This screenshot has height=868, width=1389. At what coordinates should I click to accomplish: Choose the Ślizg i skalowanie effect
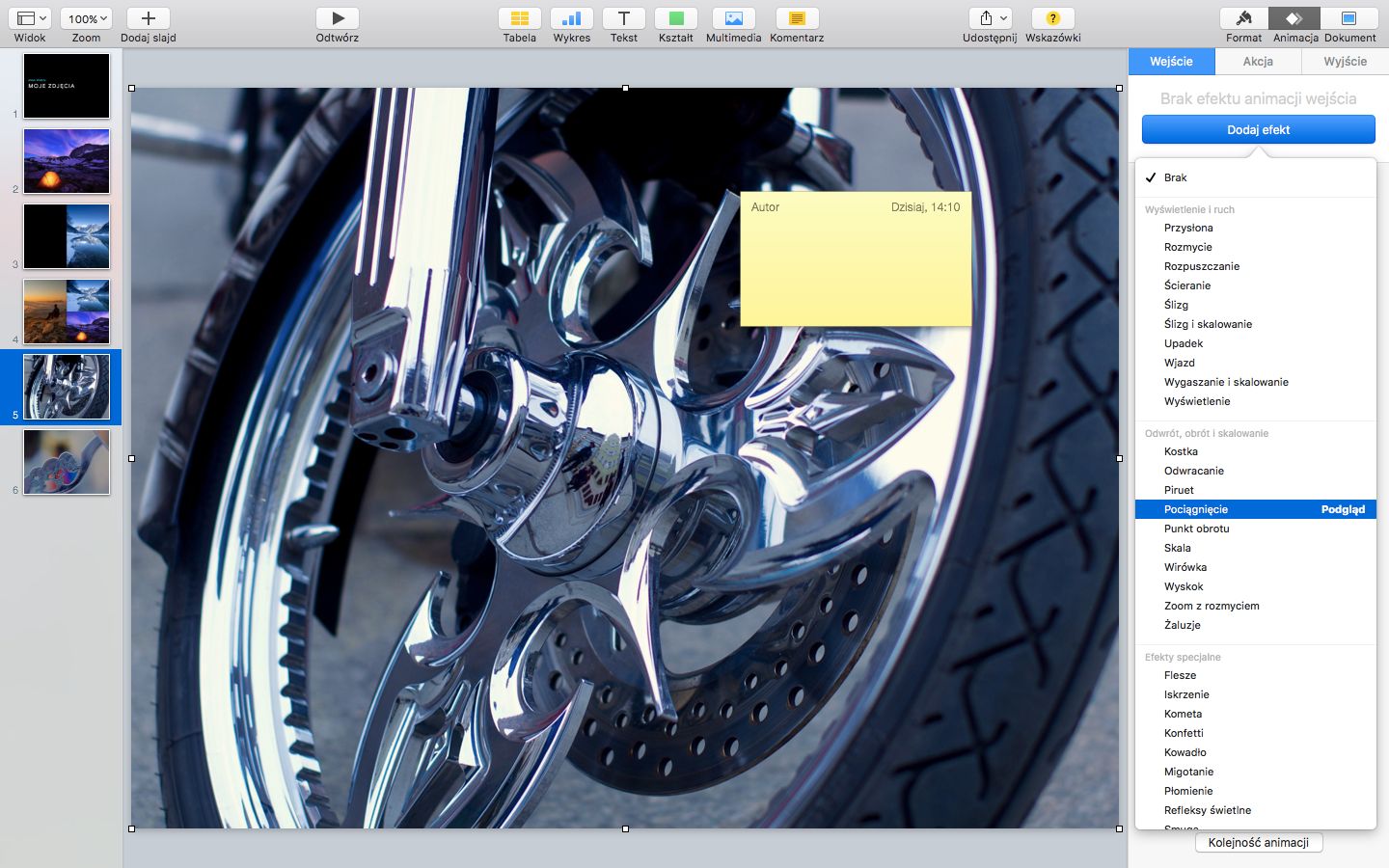[1256, 324]
